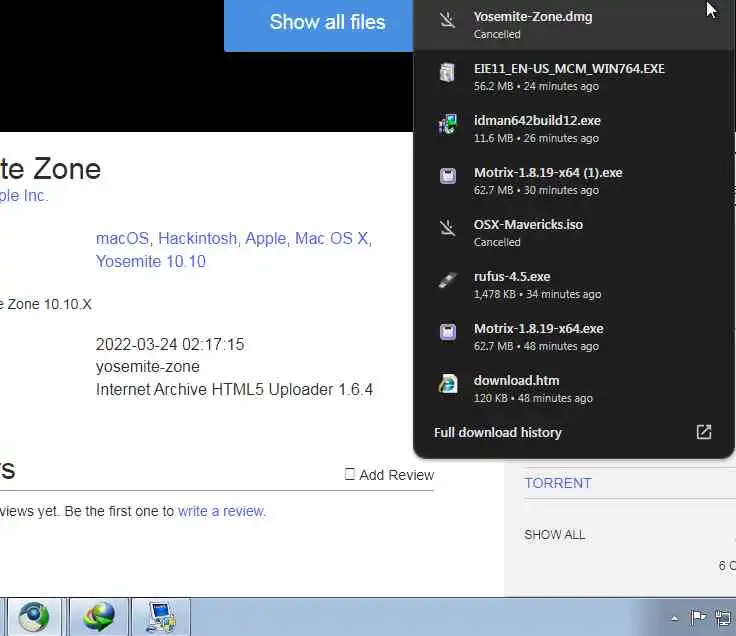This screenshot has width=736, height=636.
Task: Follow the Yosemite 10.10 topic link
Action: coord(151,261)
